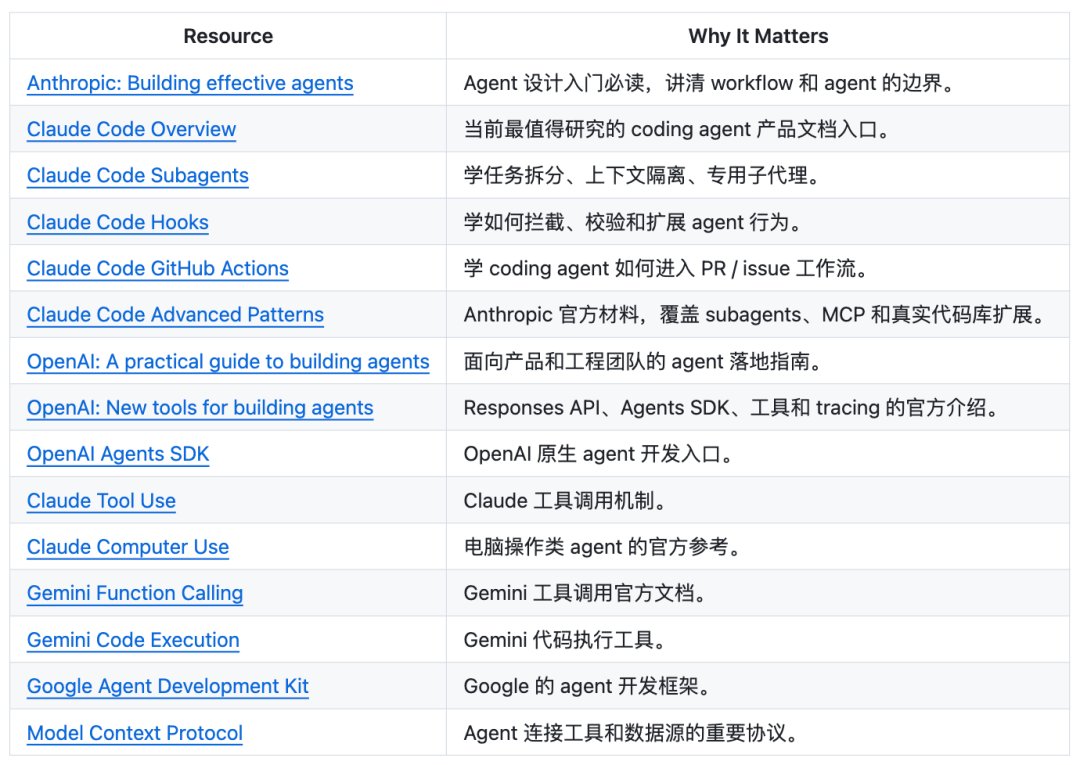The width and height of the screenshot is (1080, 765).
Task: Open Anthropic: Building effective agents link
Action: coord(190,83)
